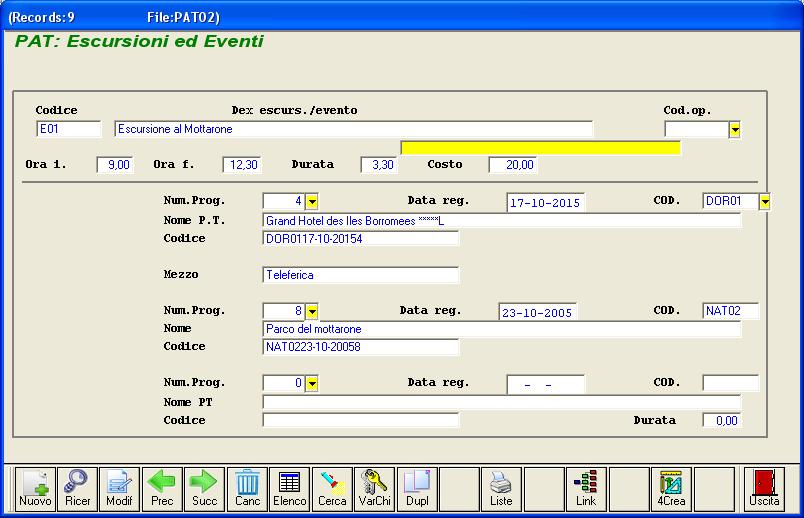Click the Ora i. field 9,00
The image size is (804, 518).
115,165
